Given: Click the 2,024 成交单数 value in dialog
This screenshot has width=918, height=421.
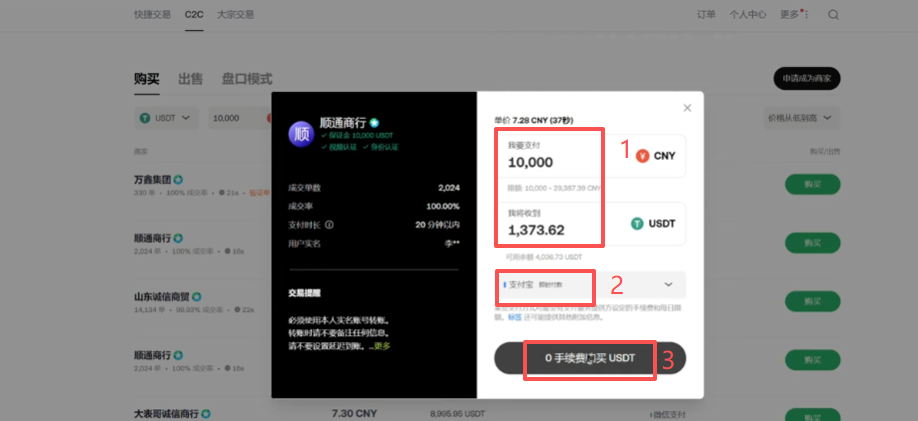Looking at the screenshot, I should [448, 188].
